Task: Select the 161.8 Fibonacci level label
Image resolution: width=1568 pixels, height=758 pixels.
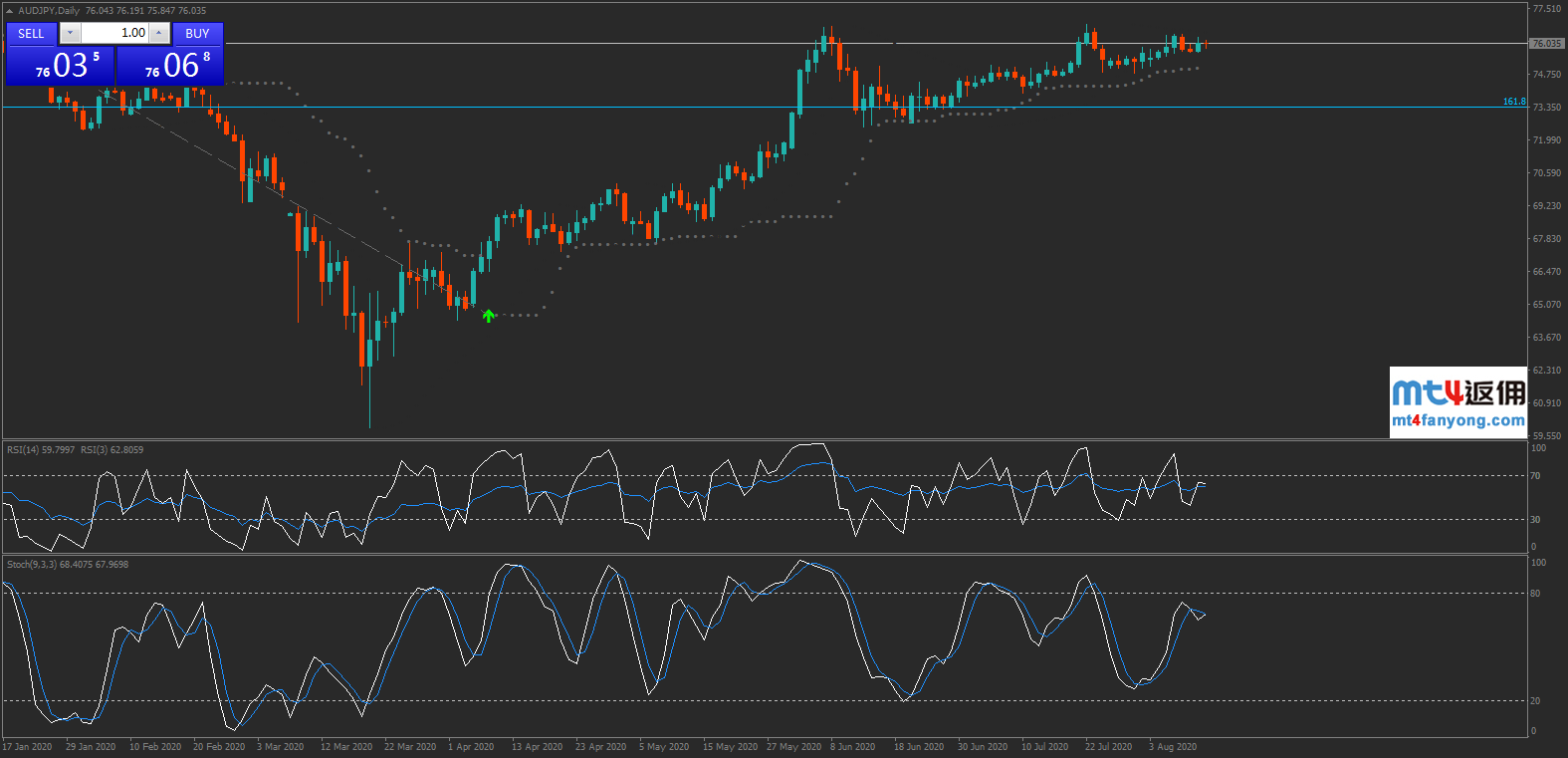Action: pyautogui.click(x=1513, y=102)
